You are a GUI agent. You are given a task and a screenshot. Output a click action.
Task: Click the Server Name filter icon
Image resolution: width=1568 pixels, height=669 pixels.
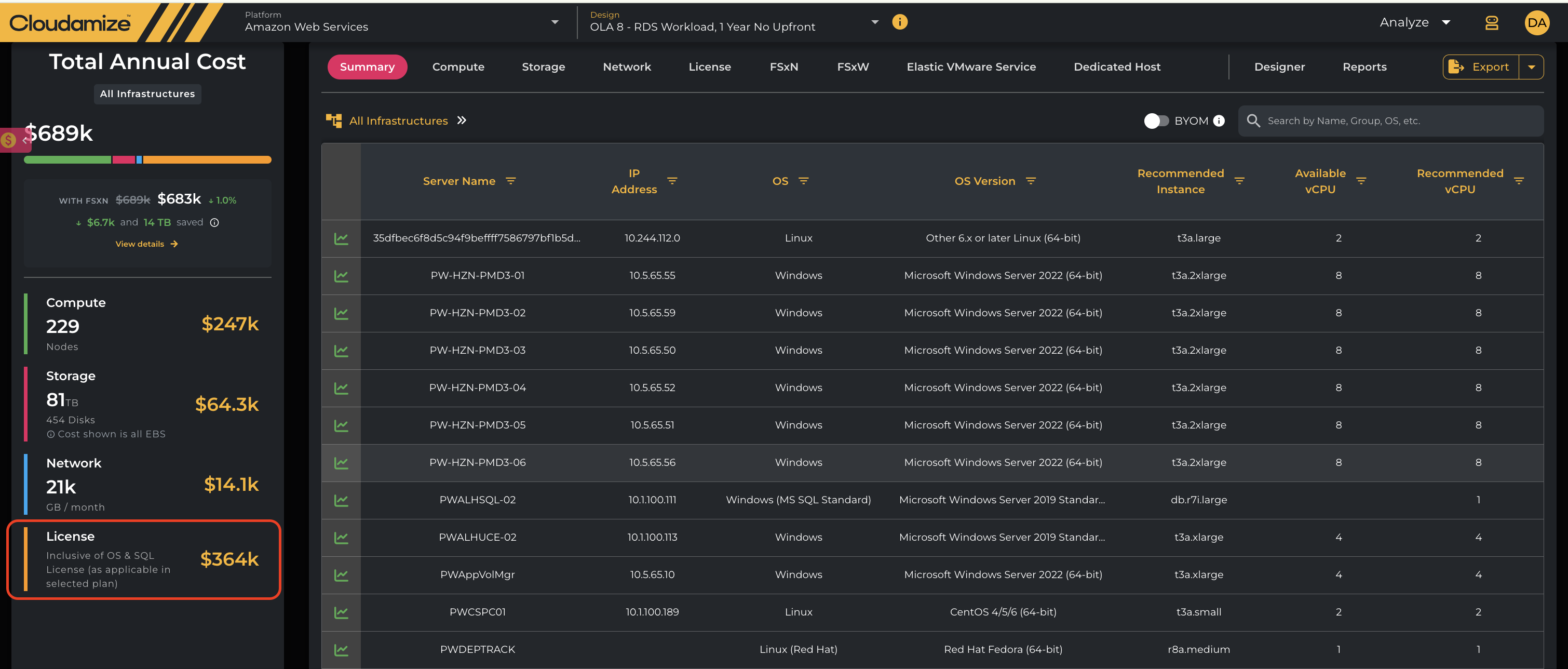pos(511,181)
